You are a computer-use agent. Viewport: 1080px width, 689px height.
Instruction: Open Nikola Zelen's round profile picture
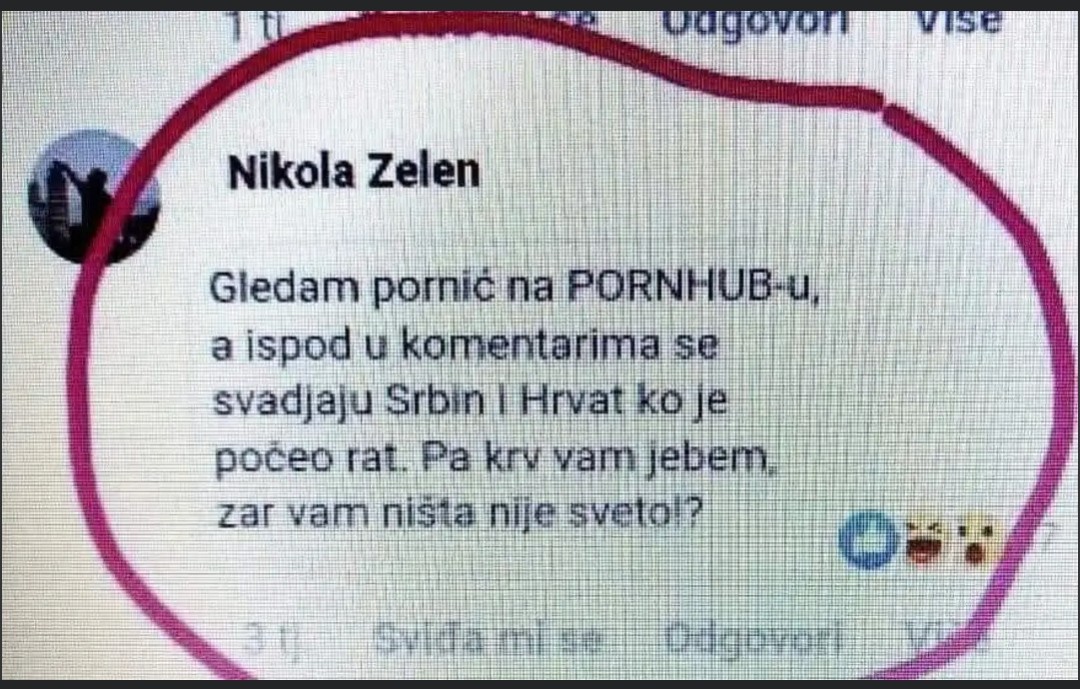coord(94,196)
